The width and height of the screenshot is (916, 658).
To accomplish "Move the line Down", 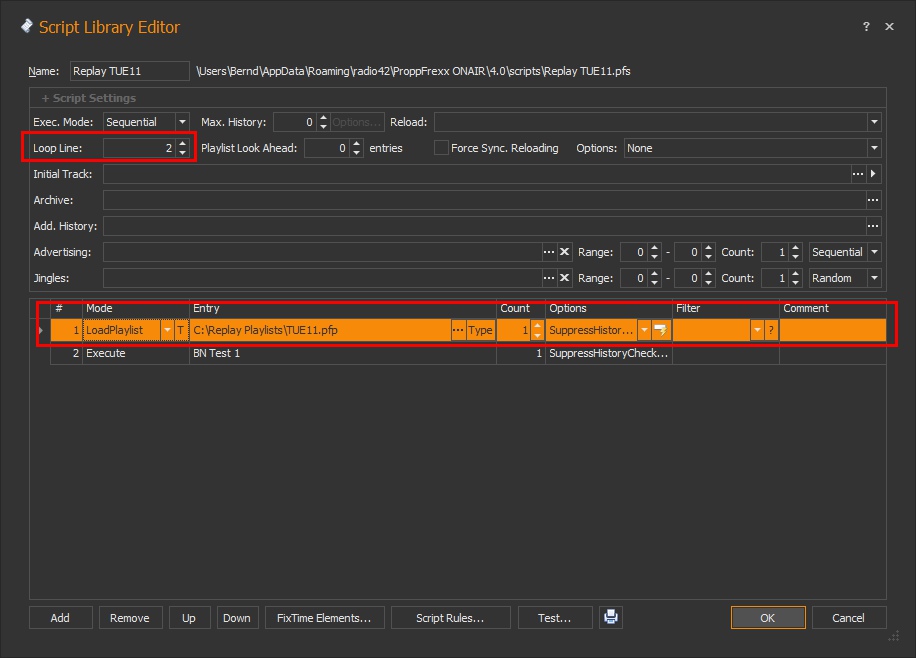I will [x=237, y=618].
